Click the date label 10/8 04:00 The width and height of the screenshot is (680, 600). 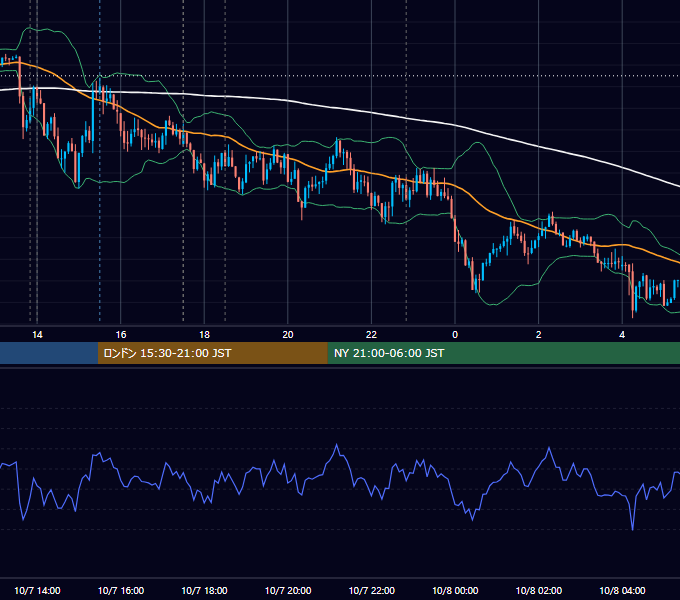coord(622,590)
